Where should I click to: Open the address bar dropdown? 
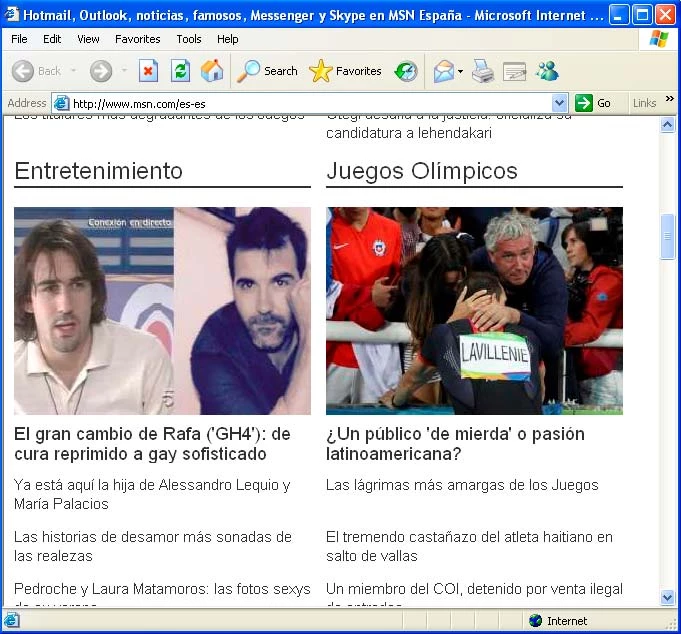(x=559, y=103)
